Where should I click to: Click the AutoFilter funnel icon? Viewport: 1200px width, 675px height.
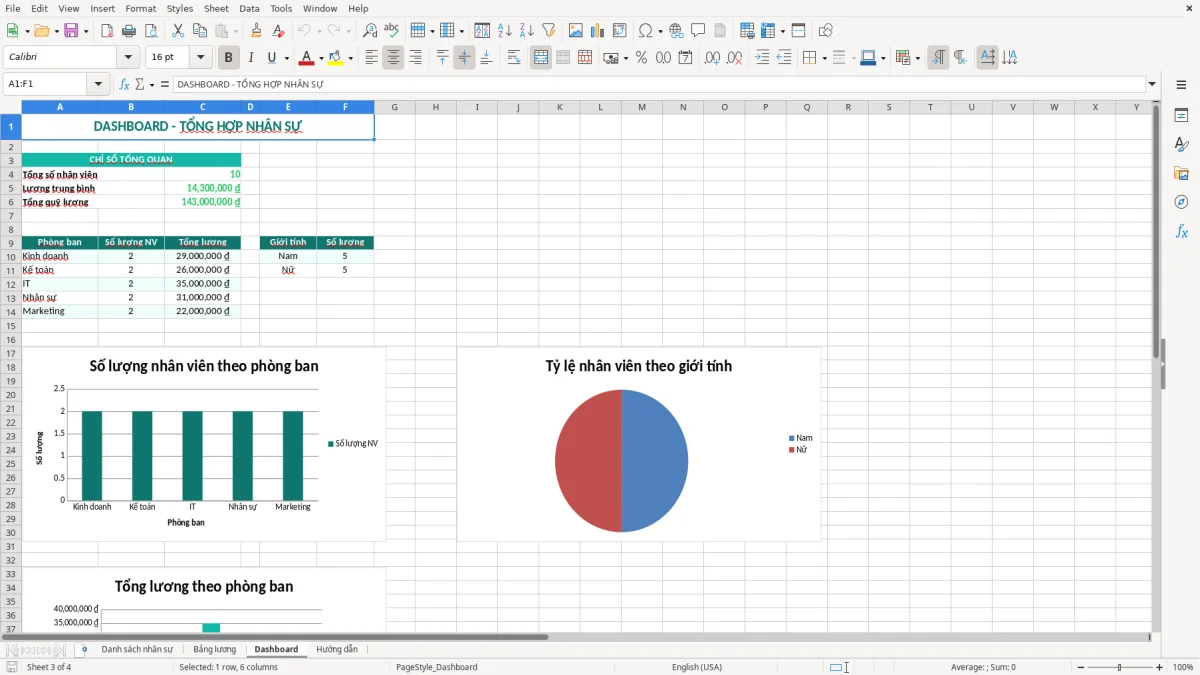coord(548,31)
